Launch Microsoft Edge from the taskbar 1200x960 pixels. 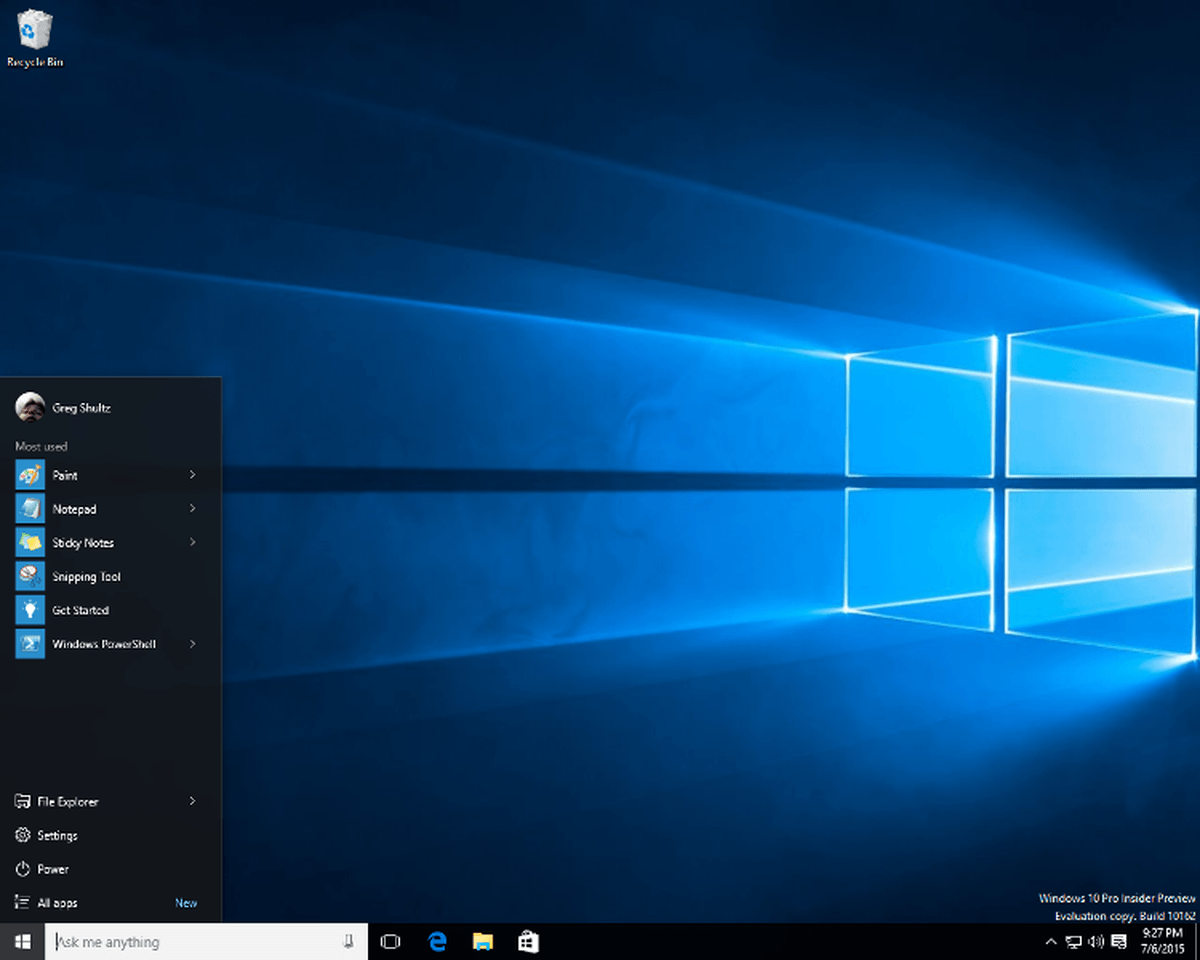(x=437, y=941)
